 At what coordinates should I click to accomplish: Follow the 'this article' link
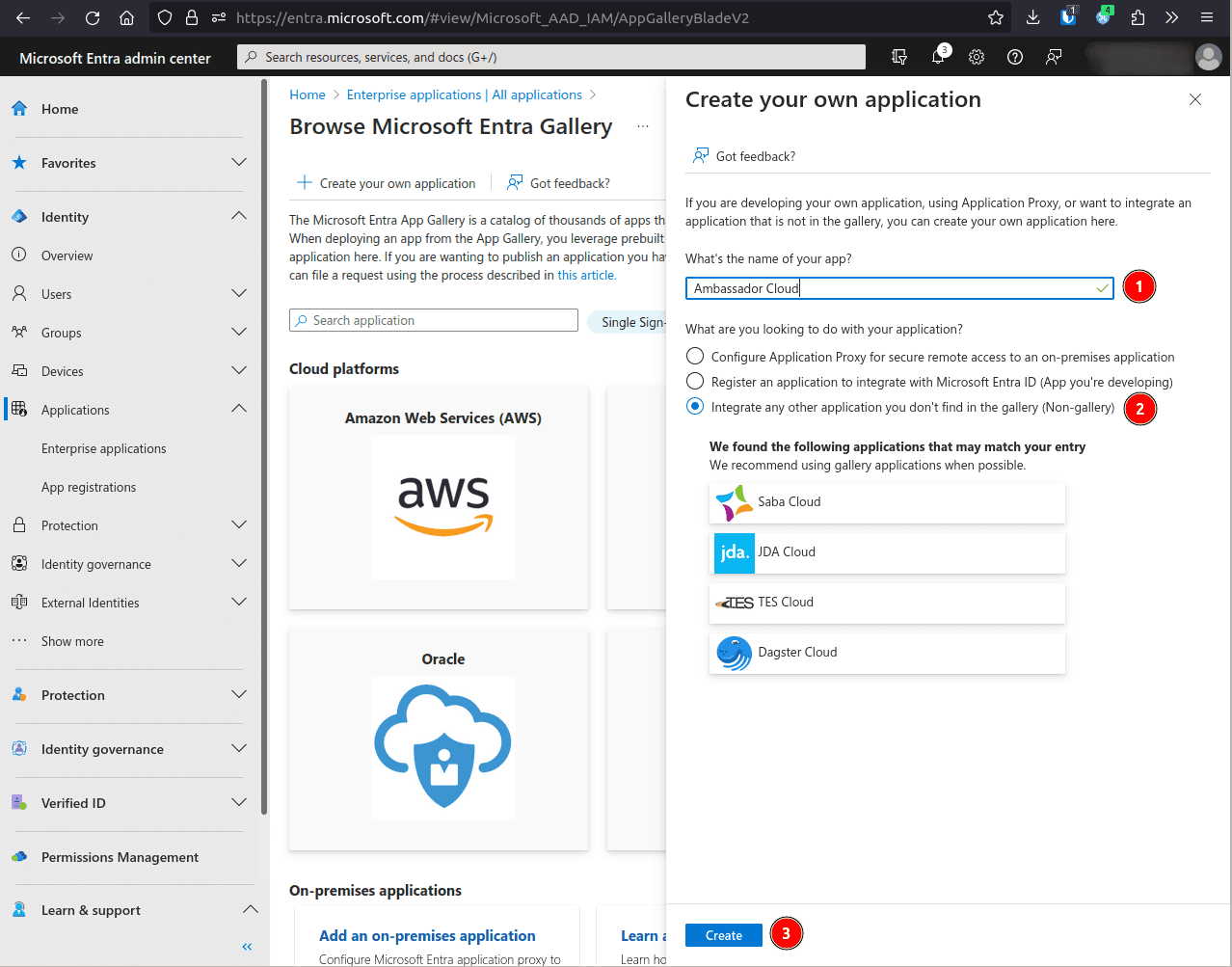tap(586, 275)
